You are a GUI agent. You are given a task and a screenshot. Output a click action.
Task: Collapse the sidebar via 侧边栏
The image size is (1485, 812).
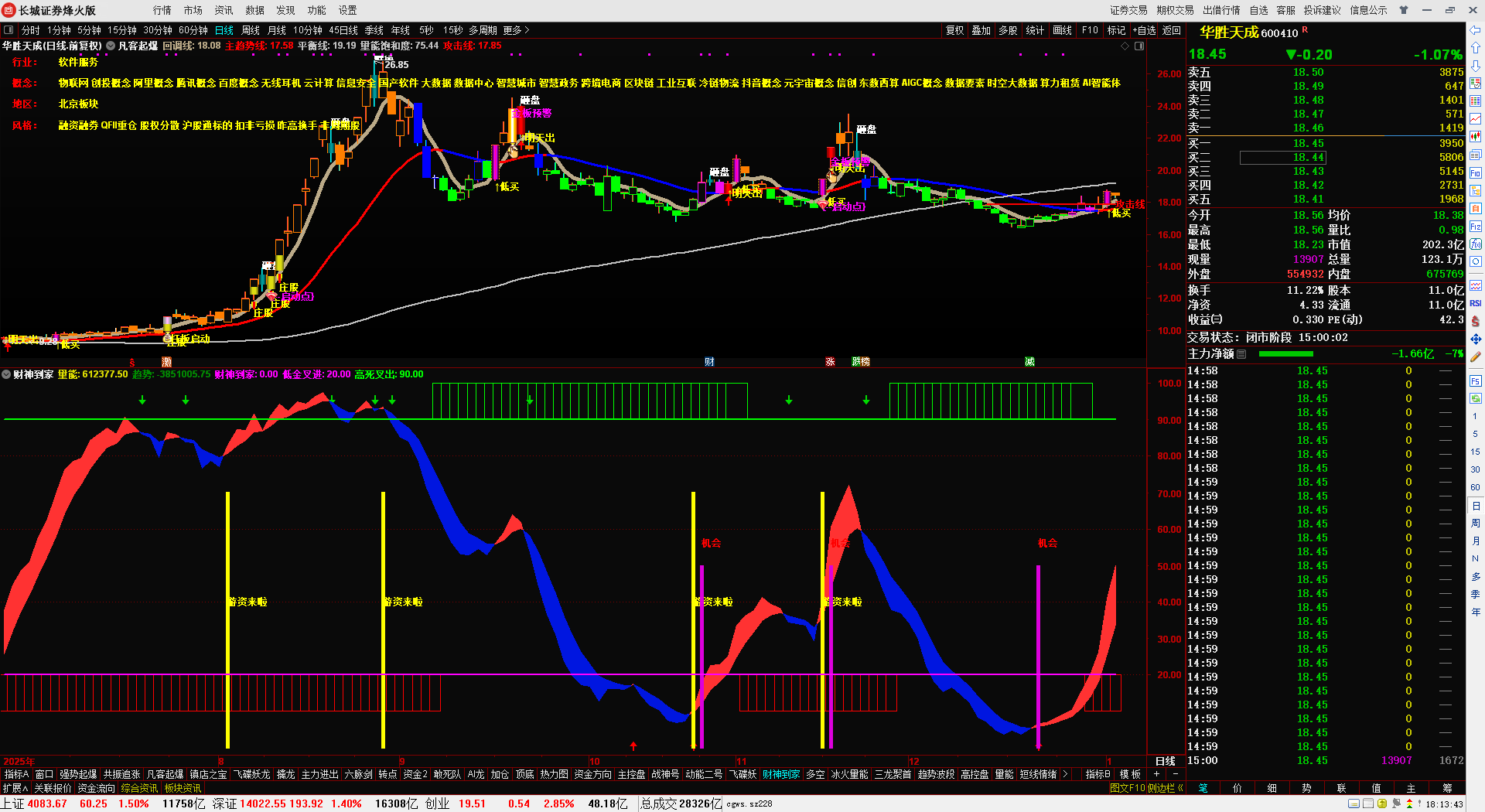1166,788
